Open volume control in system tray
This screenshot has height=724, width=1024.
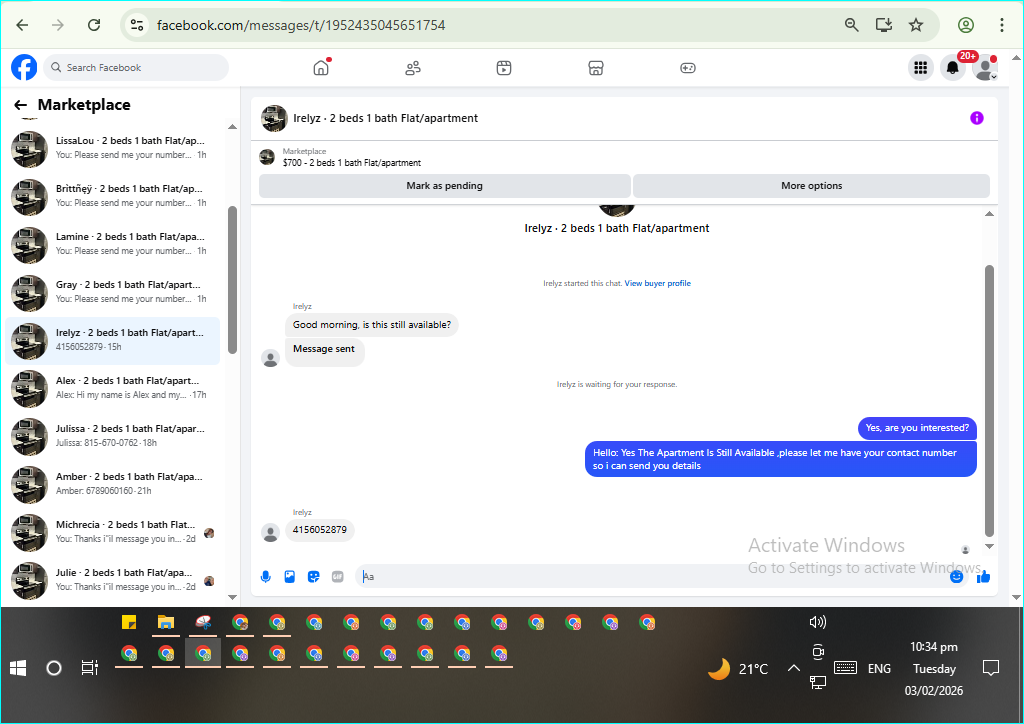[x=818, y=622]
